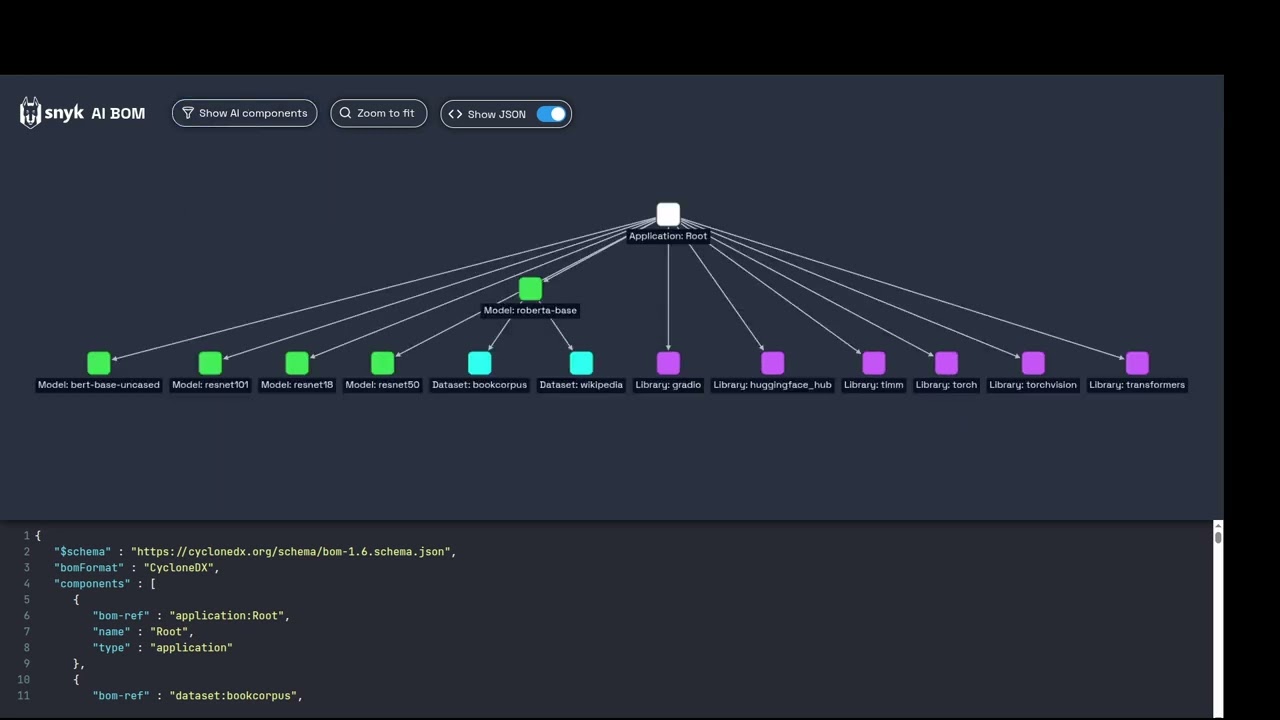Viewport: 1280px width, 720px height.
Task: Select the torchvision library node
Action: pyautogui.click(x=1033, y=363)
